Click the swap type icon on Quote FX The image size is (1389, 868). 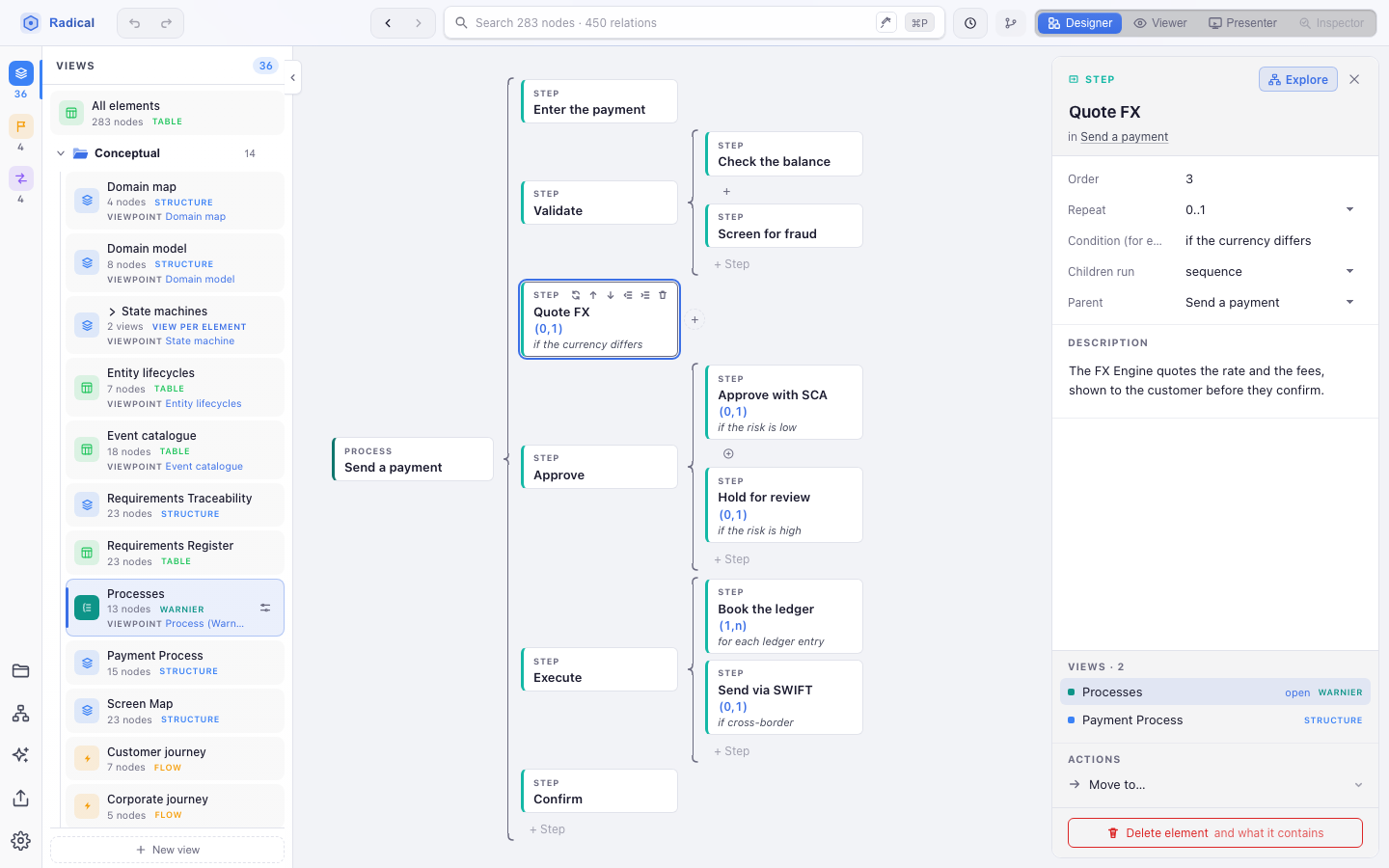click(576, 295)
